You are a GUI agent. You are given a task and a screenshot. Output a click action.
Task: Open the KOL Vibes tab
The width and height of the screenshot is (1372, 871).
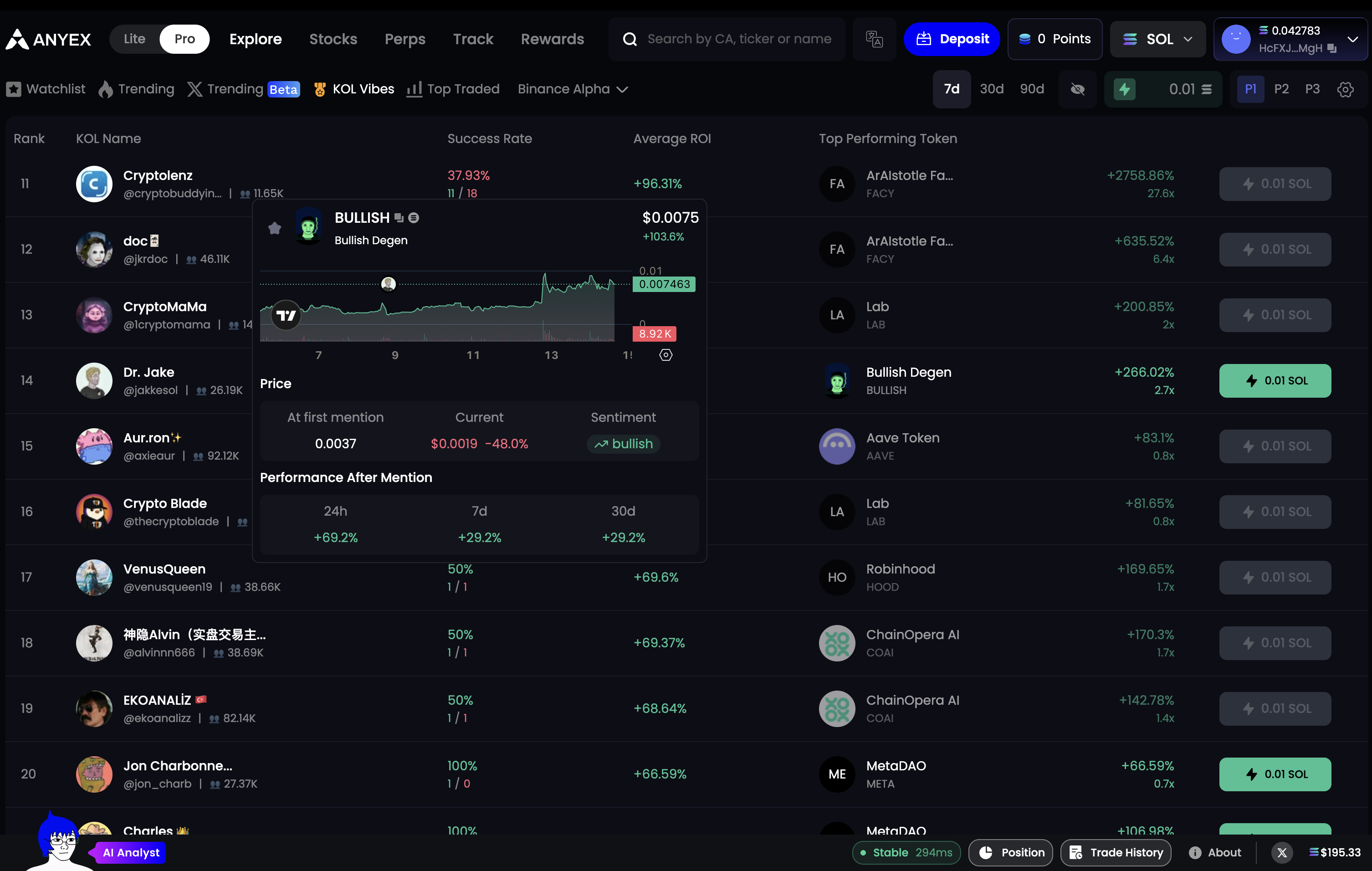[354, 89]
